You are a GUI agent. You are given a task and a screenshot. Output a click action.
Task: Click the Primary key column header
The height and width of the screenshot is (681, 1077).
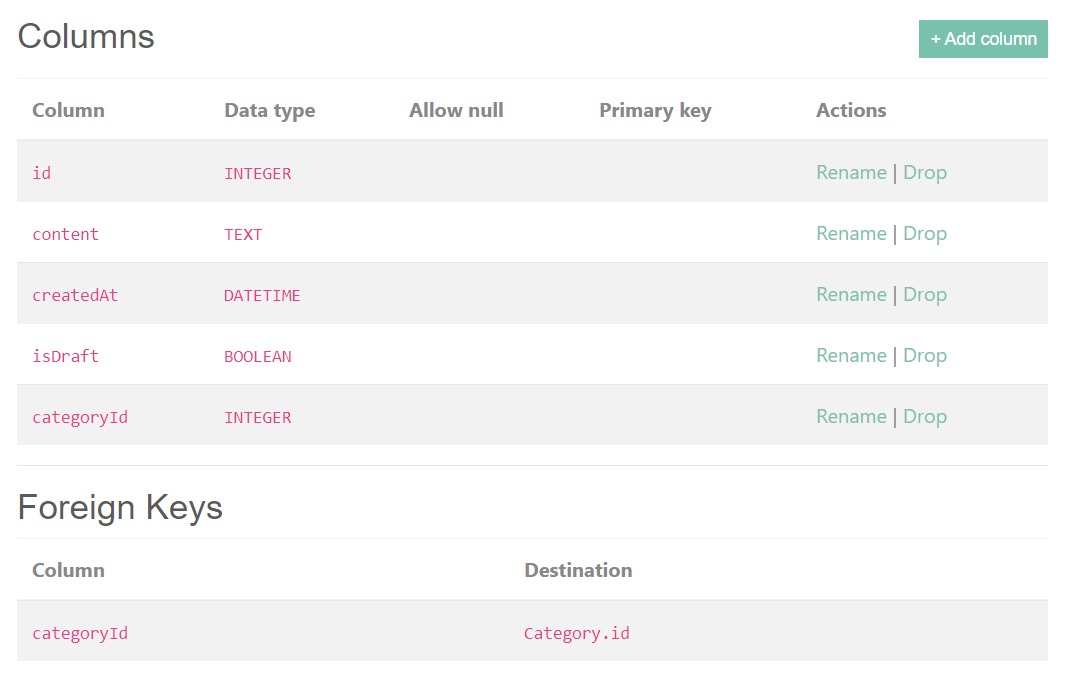pos(655,110)
